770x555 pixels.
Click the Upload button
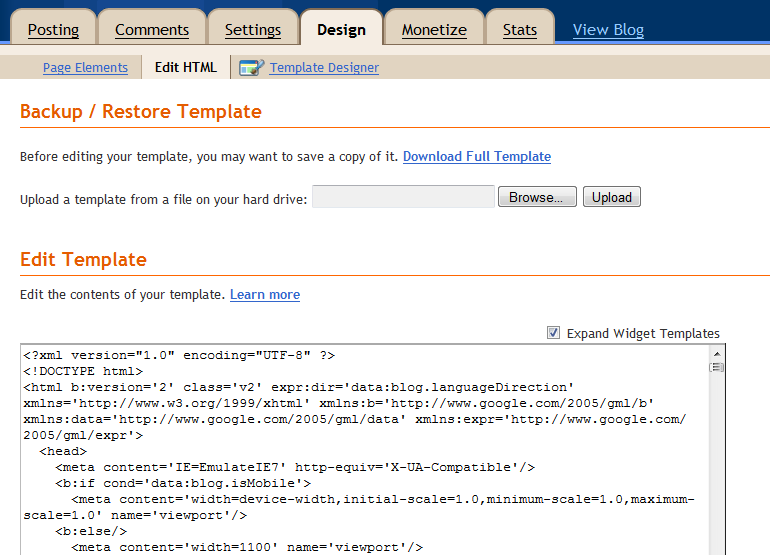click(x=612, y=197)
